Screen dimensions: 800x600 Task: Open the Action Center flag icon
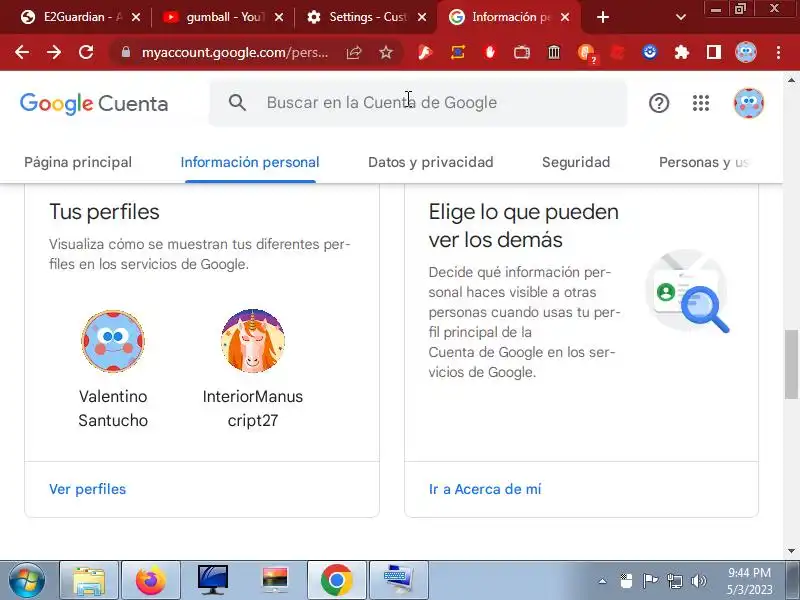click(x=650, y=581)
